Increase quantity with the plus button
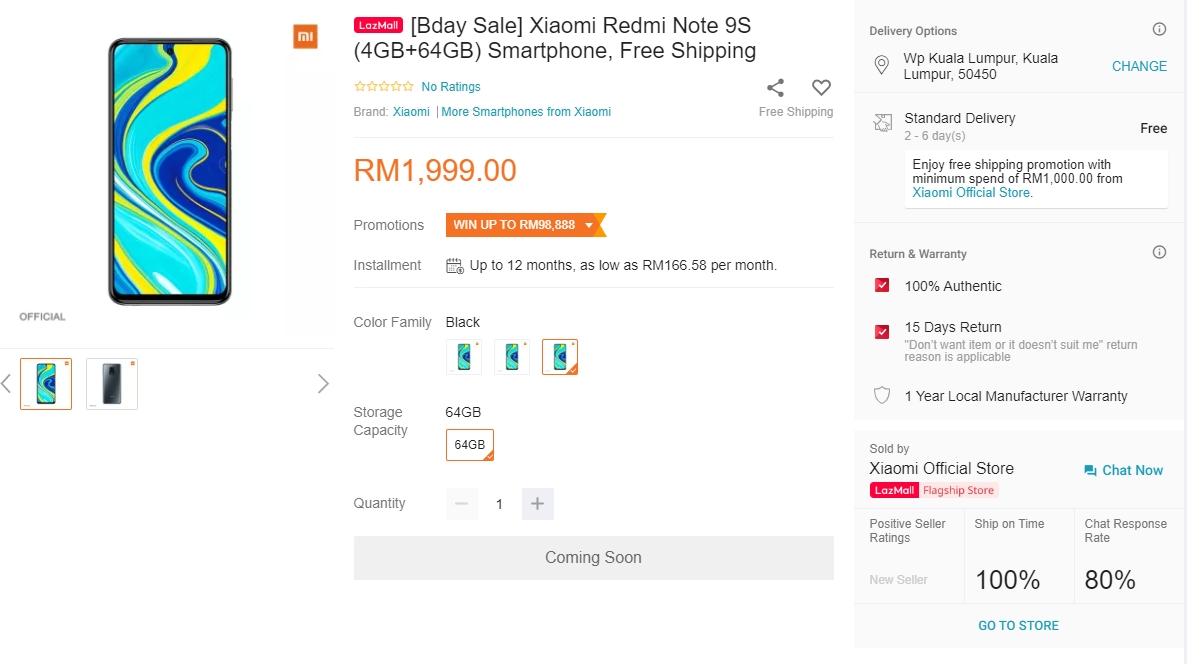1187x664 pixels. point(537,504)
